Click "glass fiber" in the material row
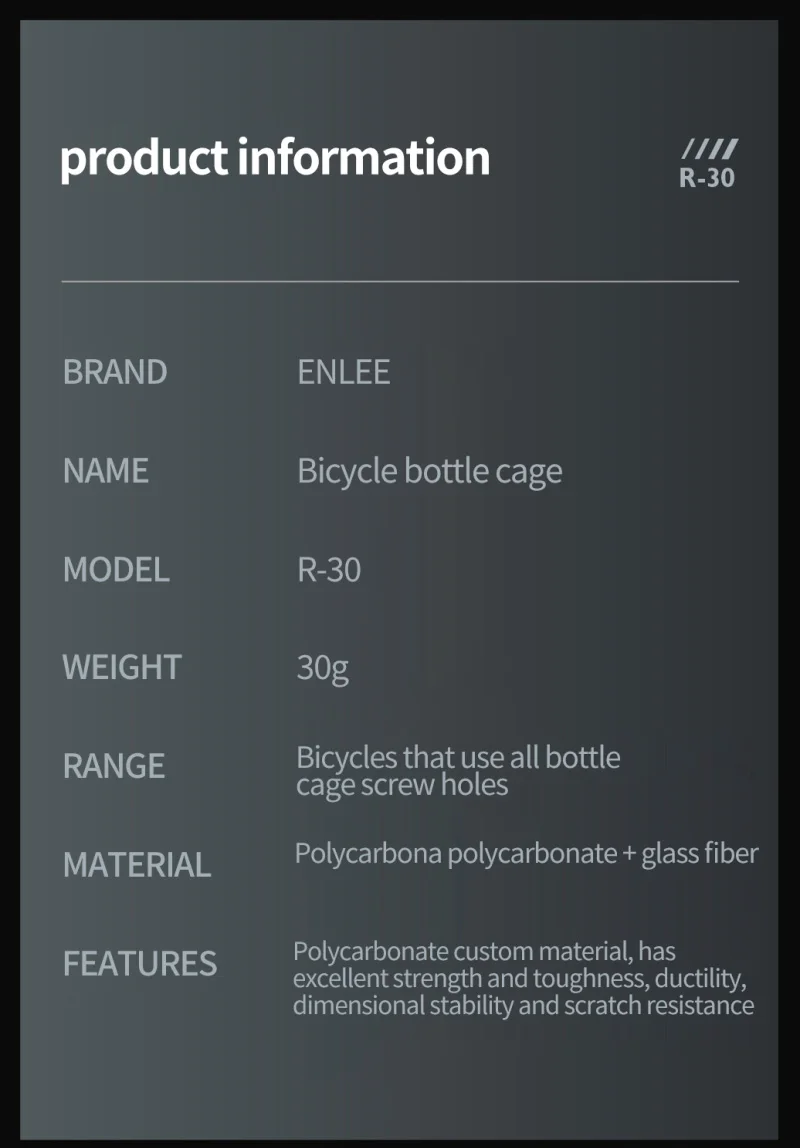 click(x=700, y=854)
